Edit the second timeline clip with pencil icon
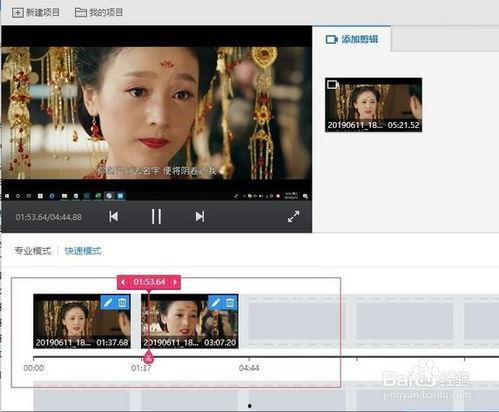499x412 pixels. point(216,302)
